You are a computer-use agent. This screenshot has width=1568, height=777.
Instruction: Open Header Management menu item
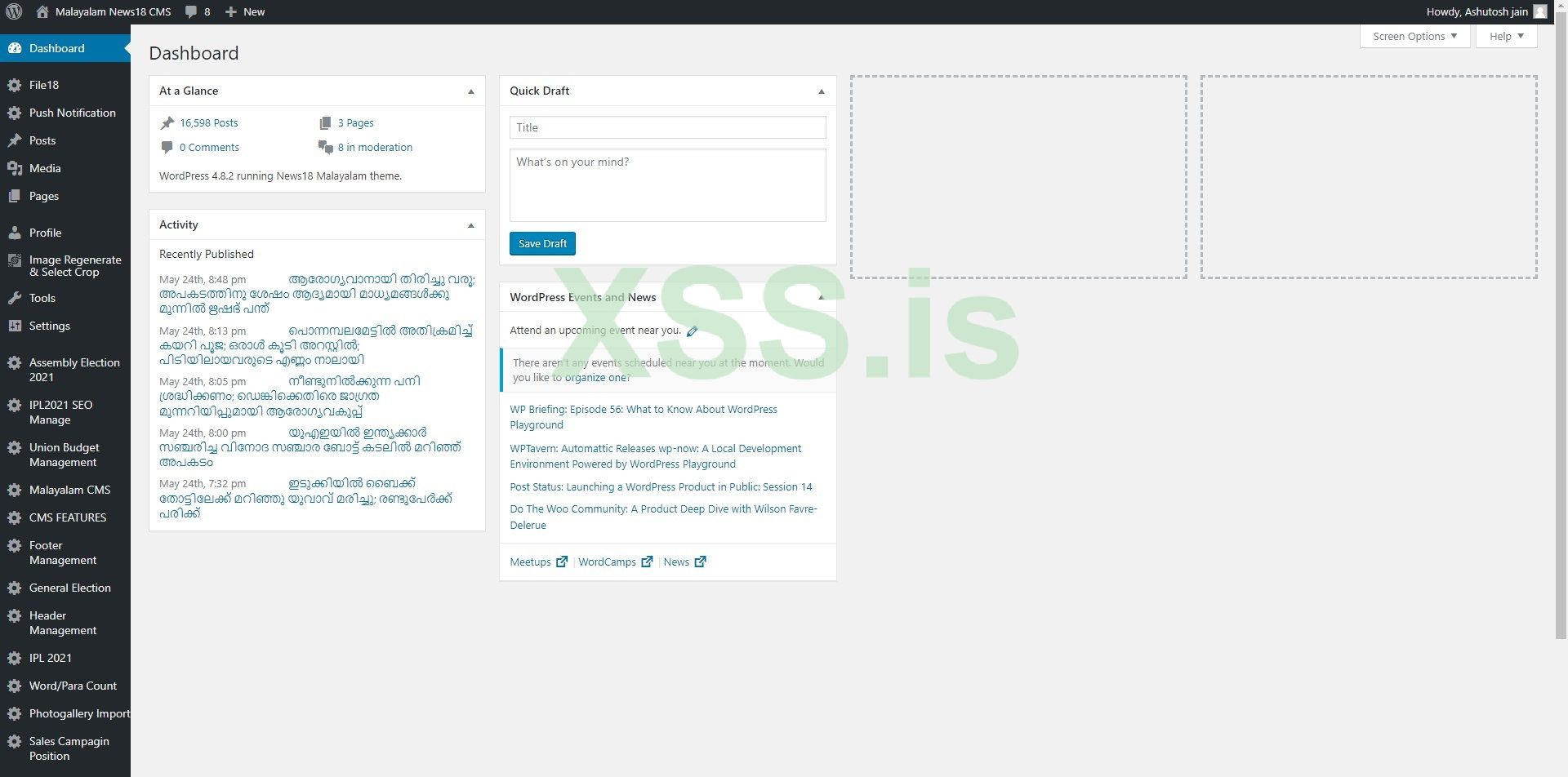pyautogui.click(x=65, y=623)
